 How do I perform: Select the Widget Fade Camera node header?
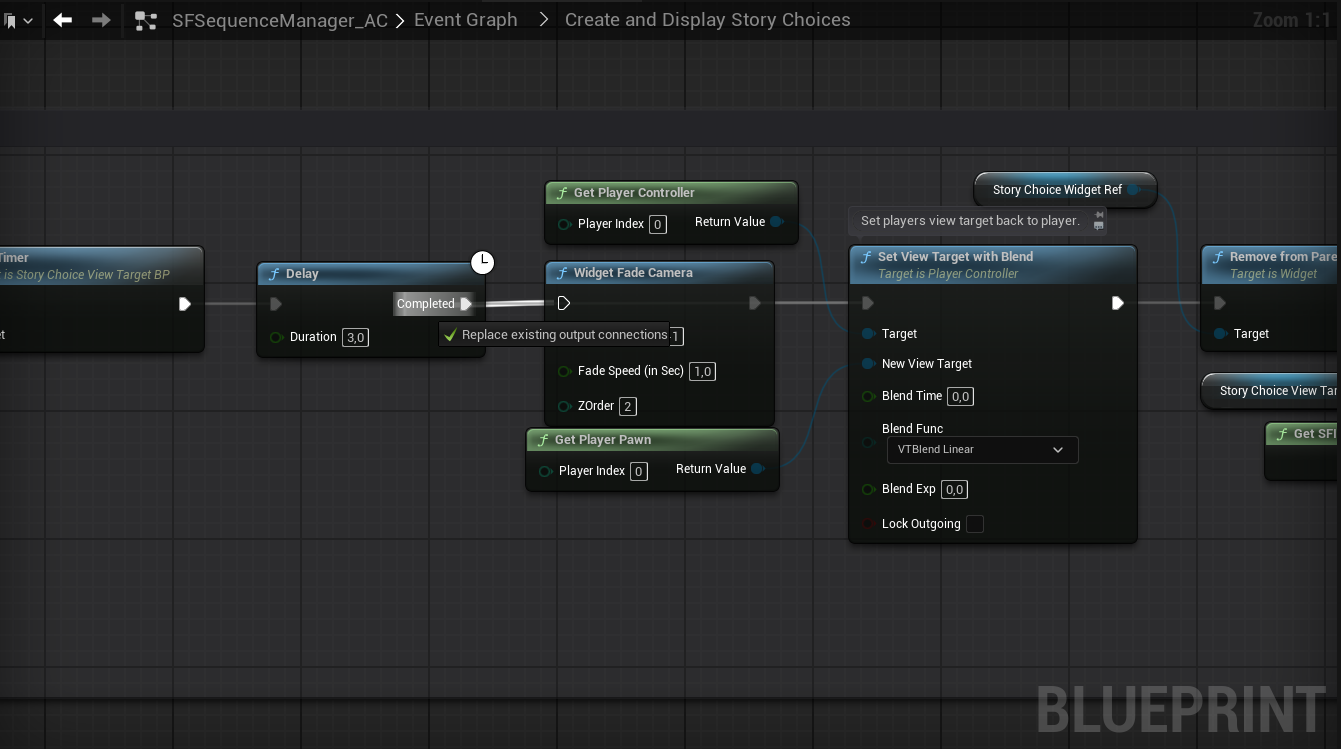[x=660, y=273]
